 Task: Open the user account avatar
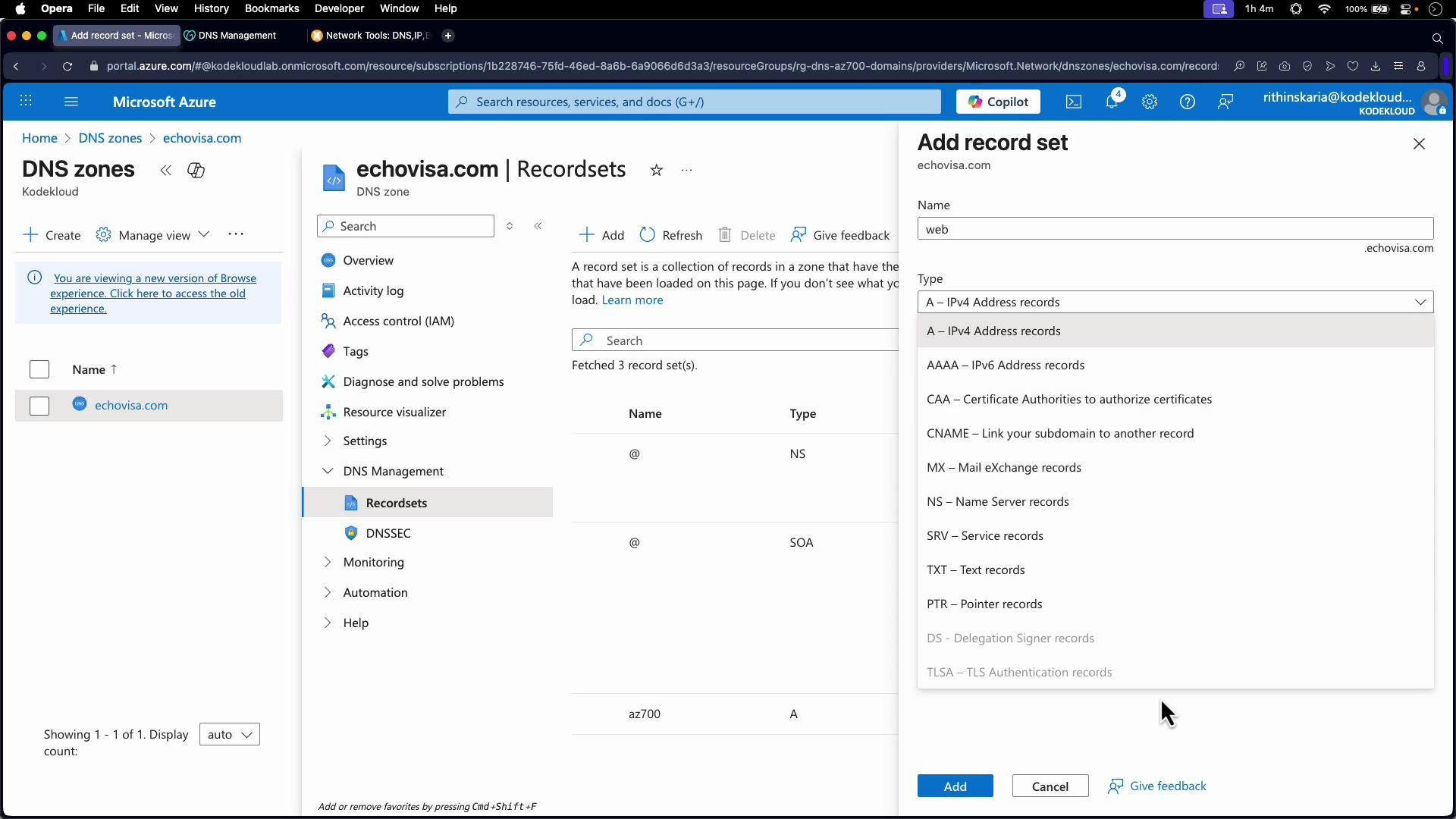pyautogui.click(x=1434, y=102)
